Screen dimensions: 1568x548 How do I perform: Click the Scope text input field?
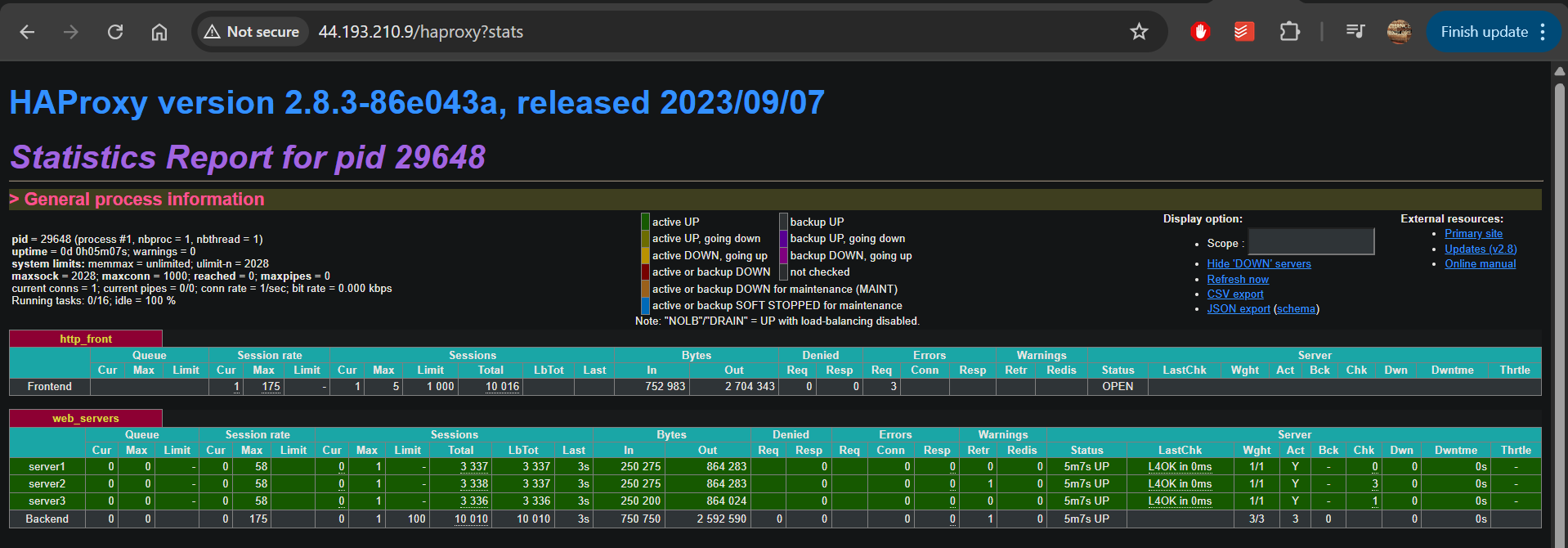point(1311,241)
